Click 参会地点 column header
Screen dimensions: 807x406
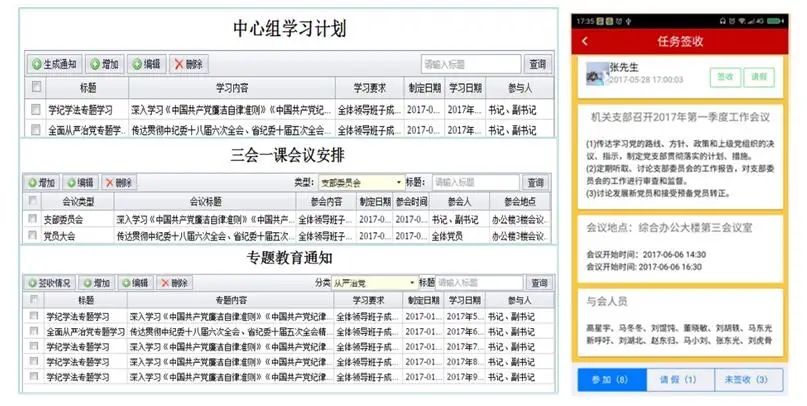(x=520, y=202)
